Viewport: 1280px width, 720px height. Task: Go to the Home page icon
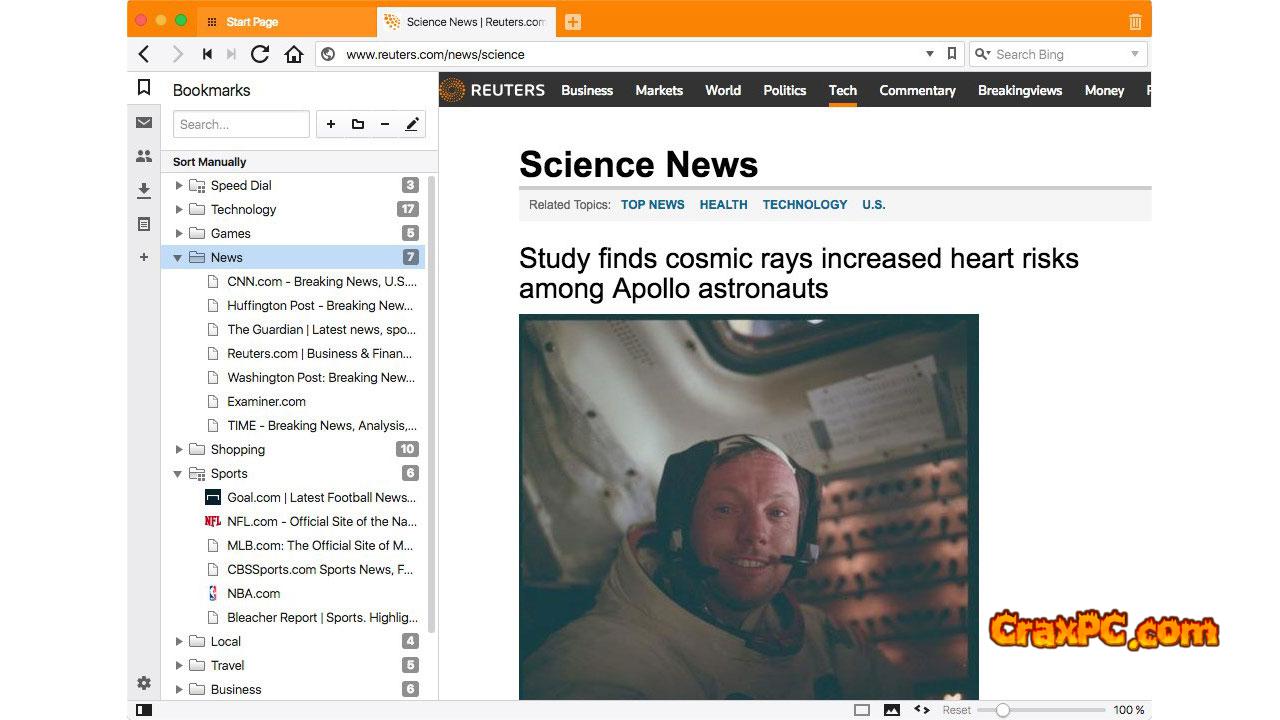click(294, 54)
